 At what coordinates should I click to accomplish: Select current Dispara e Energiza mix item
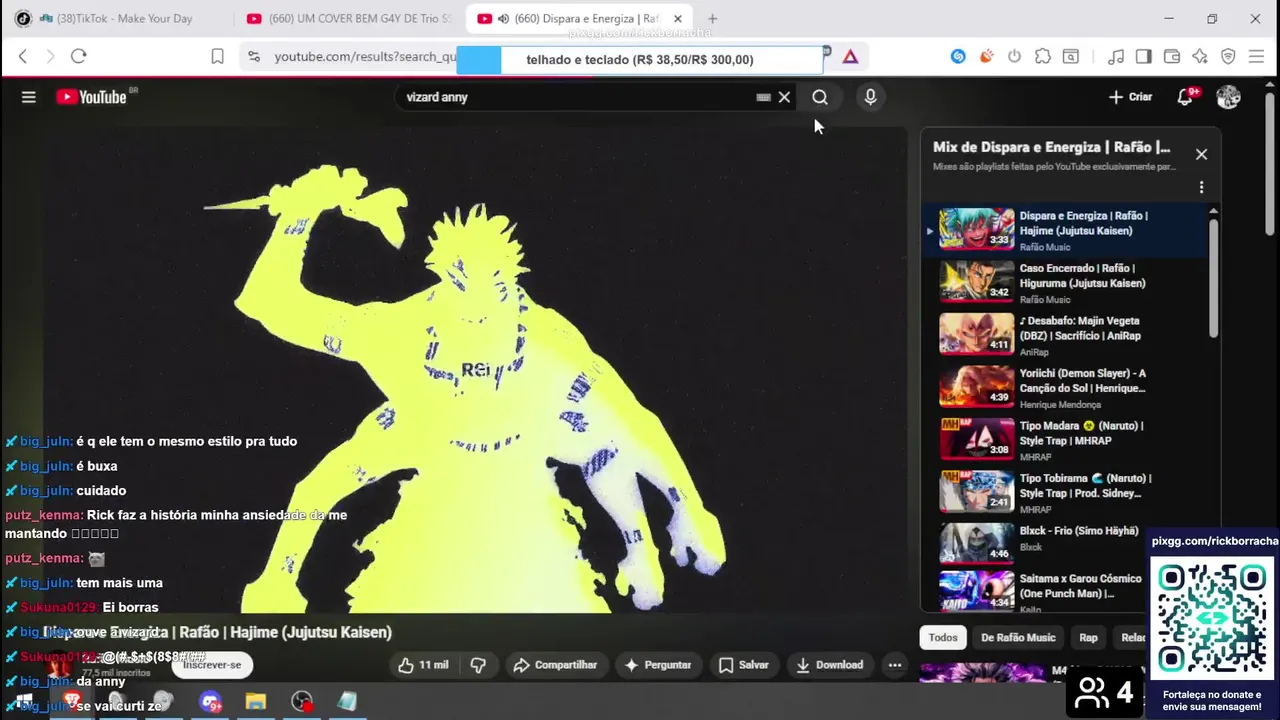[x=1065, y=230]
